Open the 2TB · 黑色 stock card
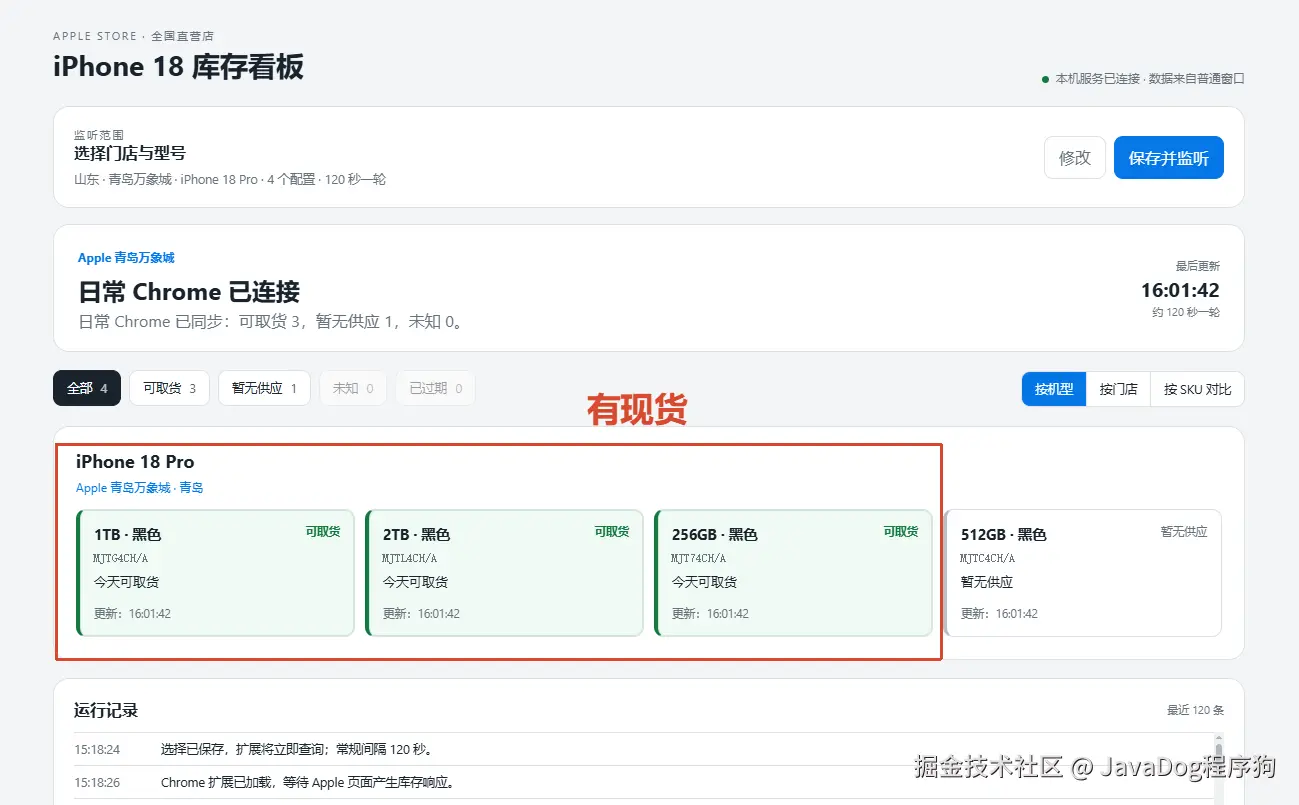This screenshot has height=805, width=1299. coord(504,573)
